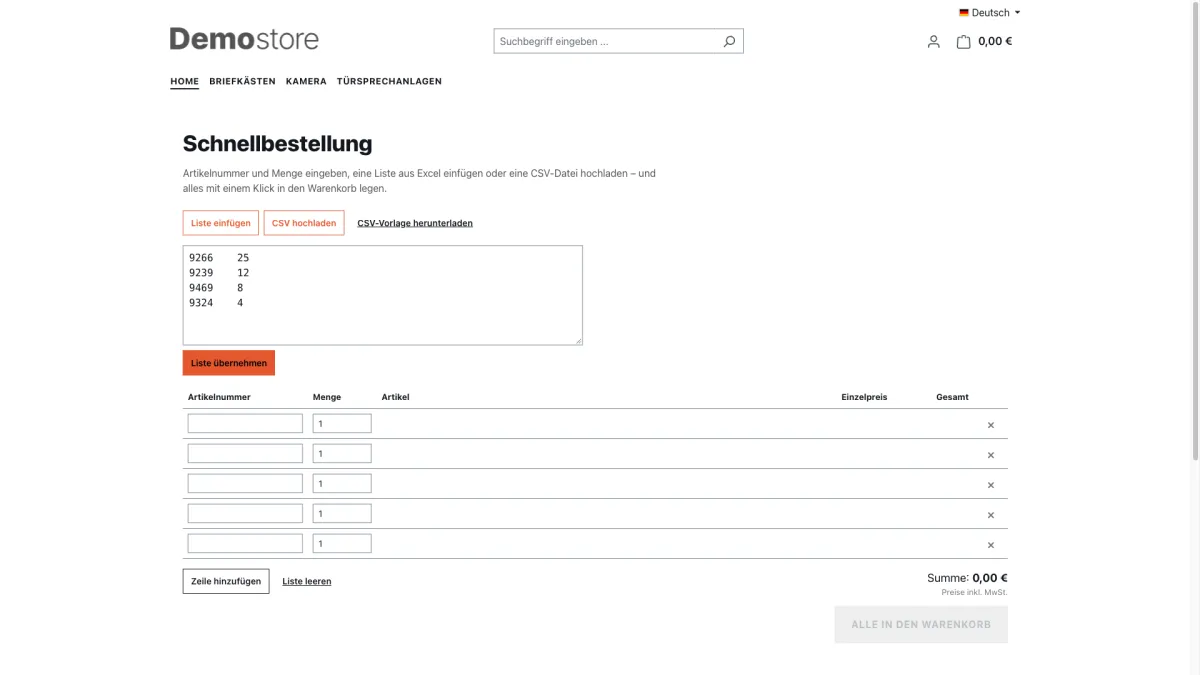1200x675 pixels.
Task: Click the Summe: 0,00 € total
Action: click(x=967, y=578)
